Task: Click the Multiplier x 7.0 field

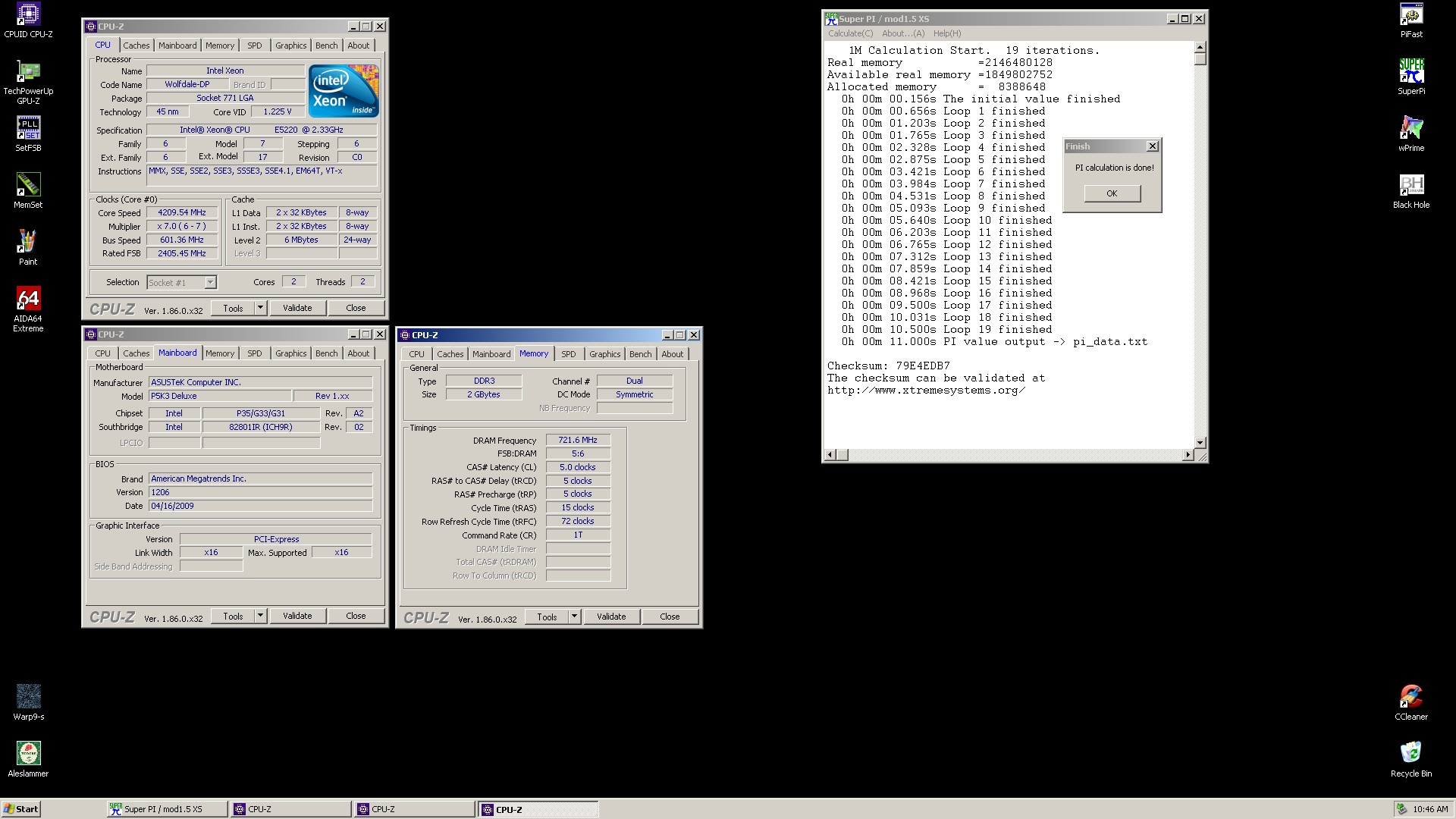Action: pos(182,226)
